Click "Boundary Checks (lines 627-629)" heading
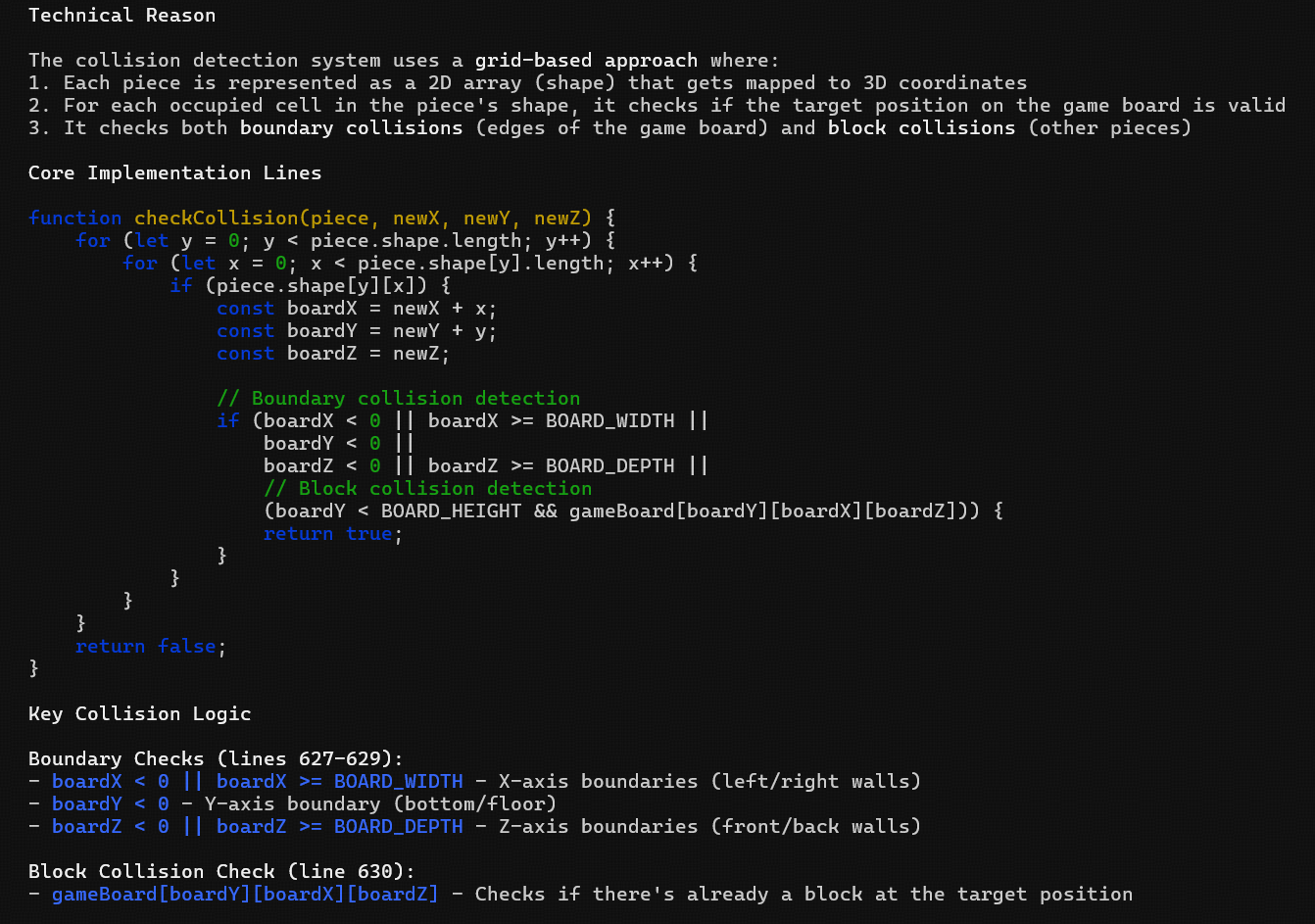Viewport: 1315px width, 924px height. pos(216,758)
